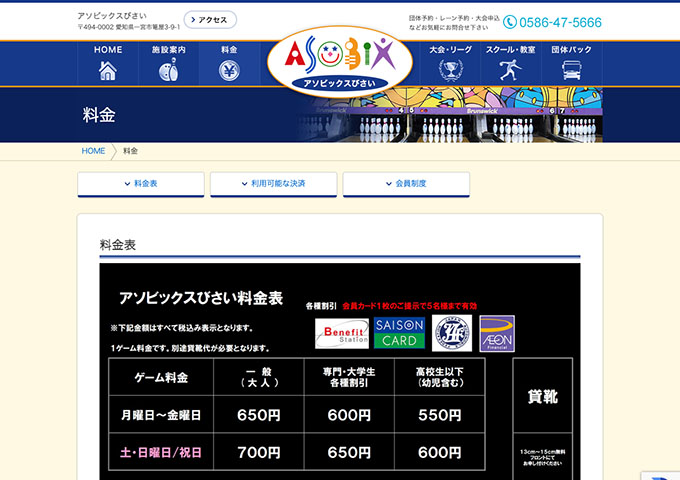Viewport: 680px width, 480px height.
Task: Open the 大会・リーグ navigation item
Action: point(451,63)
